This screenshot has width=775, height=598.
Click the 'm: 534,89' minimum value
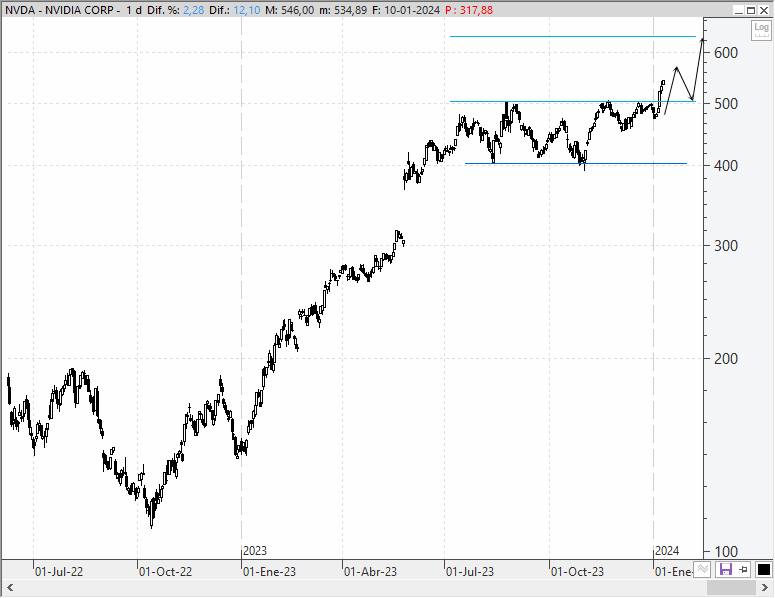click(x=343, y=10)
